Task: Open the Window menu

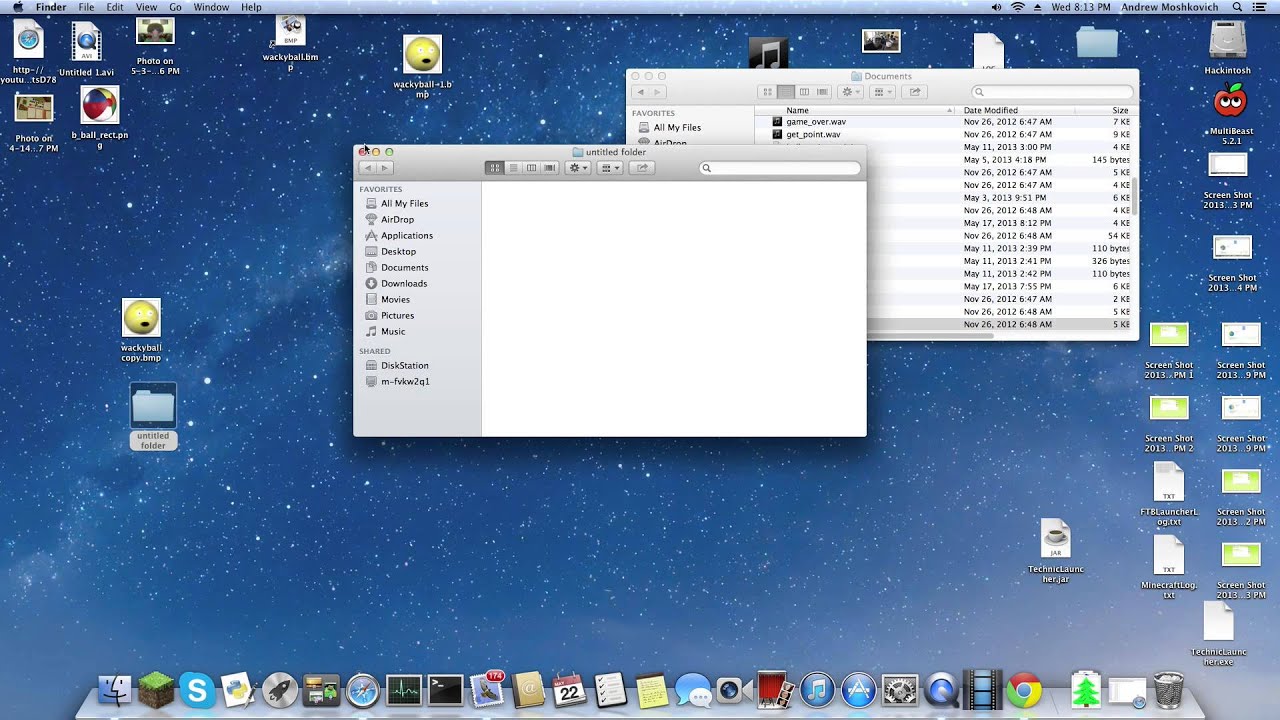Action: tap(211, 7)
